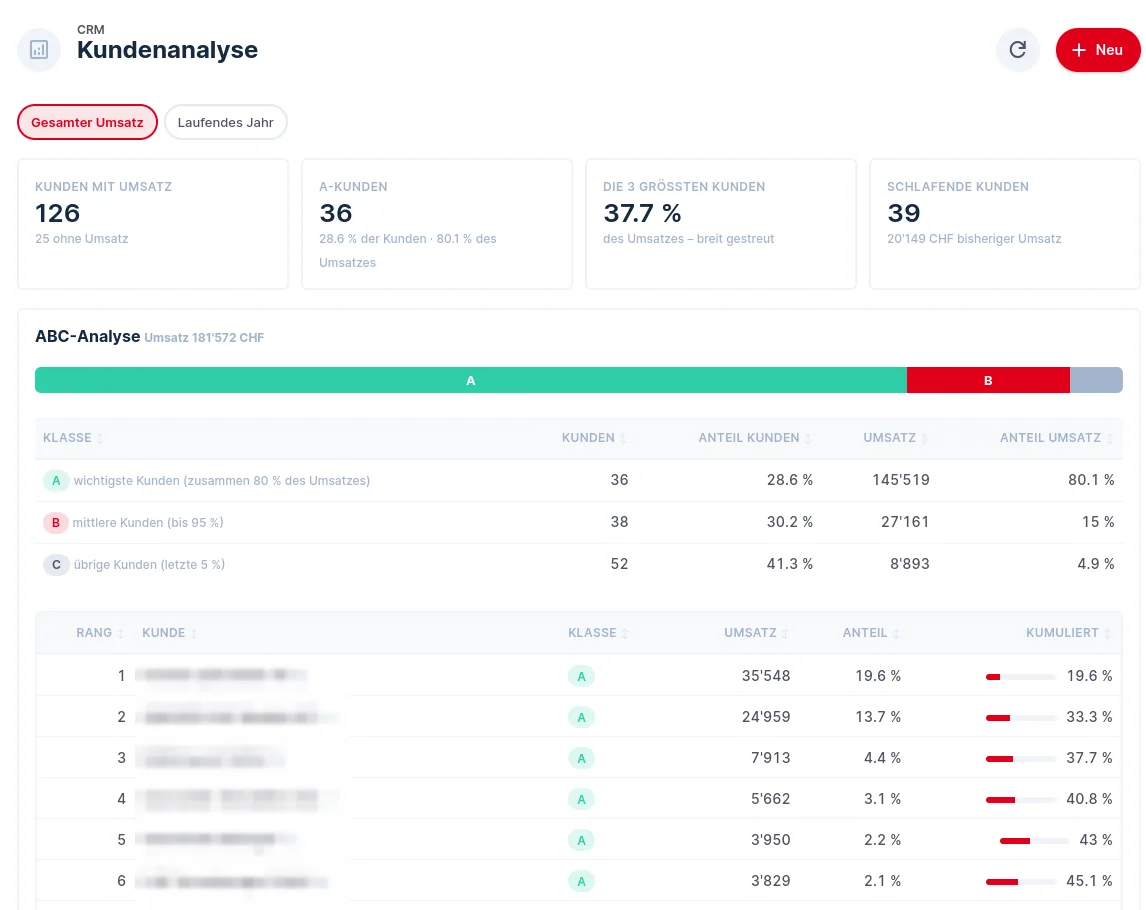Click A badge in rank 1 row
This screenshot has height=910, width=1146.
click(x=581, y=676)
